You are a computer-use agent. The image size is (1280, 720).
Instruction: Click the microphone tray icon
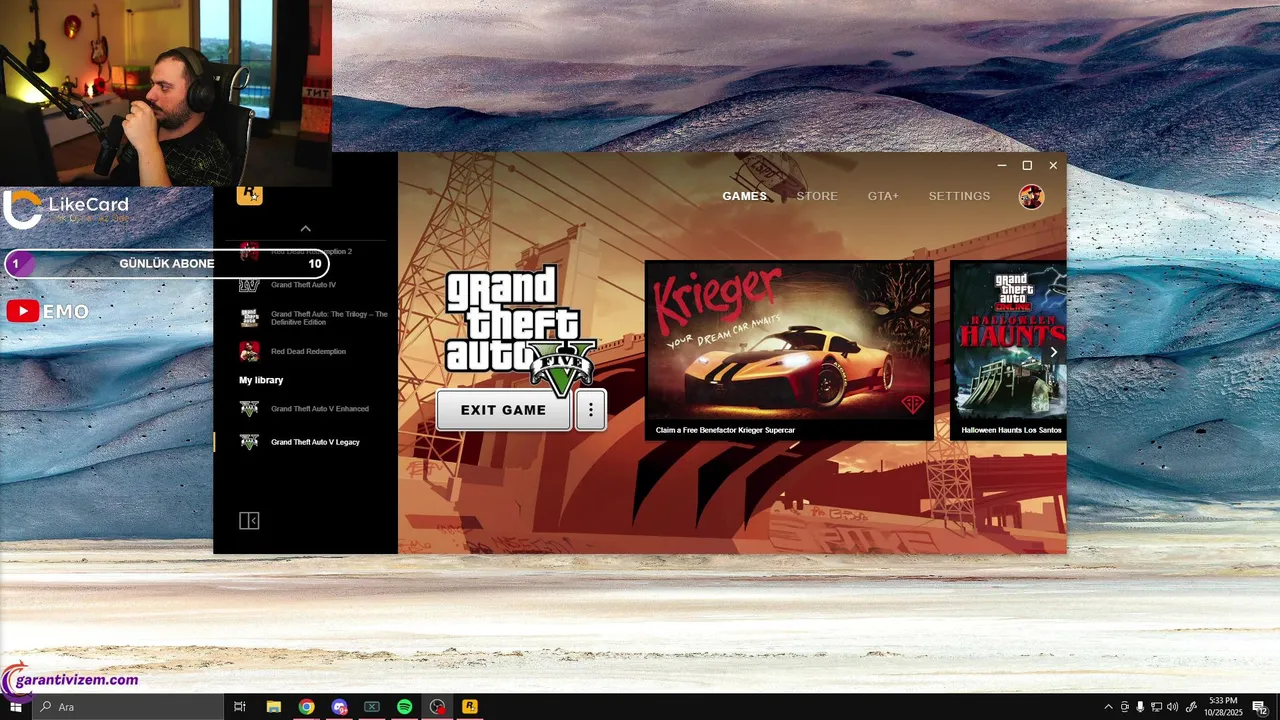[1140, 707]
